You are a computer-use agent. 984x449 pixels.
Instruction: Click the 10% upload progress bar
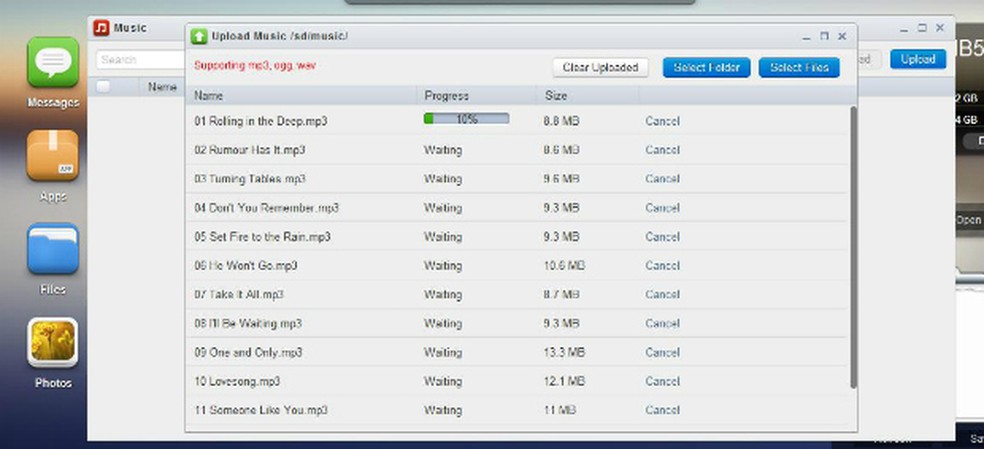(466, 118)
